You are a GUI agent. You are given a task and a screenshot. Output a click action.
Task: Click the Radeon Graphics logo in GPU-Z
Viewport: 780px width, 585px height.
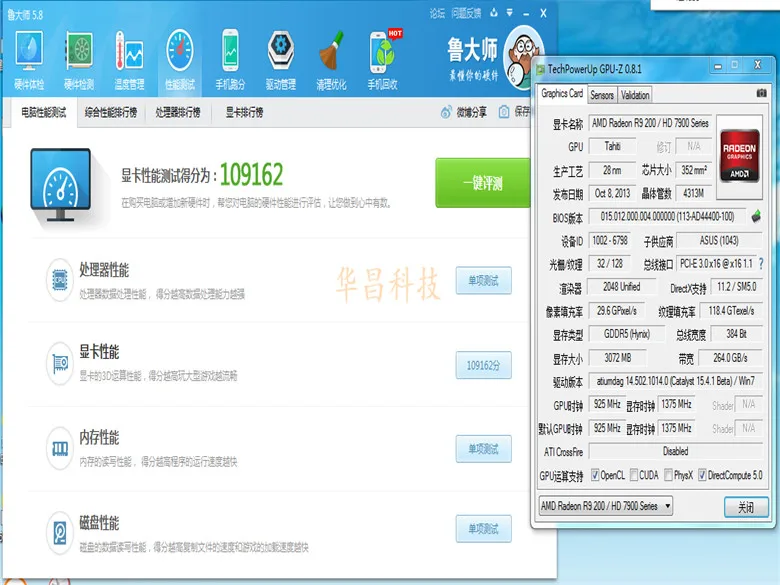739,156
